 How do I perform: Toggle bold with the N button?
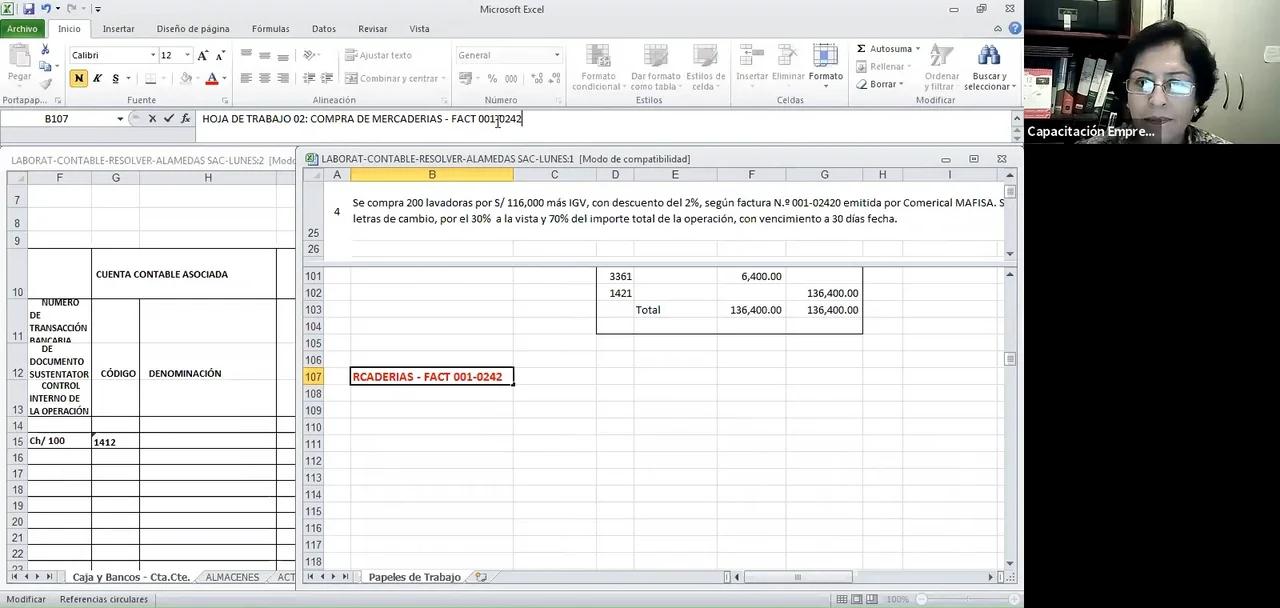point(79,77)
